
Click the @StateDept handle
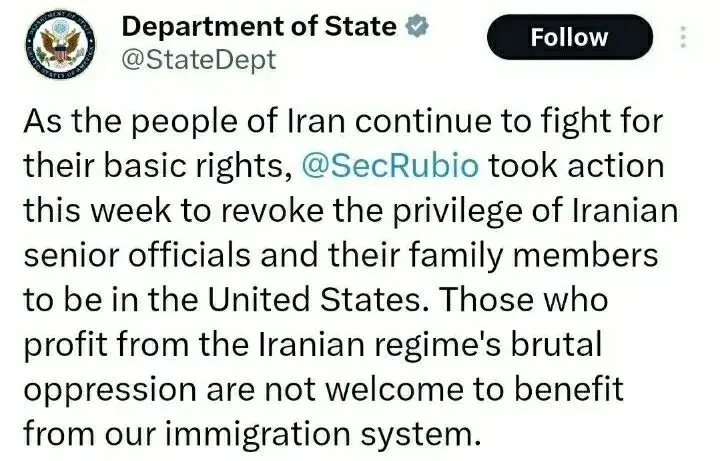pyautogui.click(x=197, y=60)
